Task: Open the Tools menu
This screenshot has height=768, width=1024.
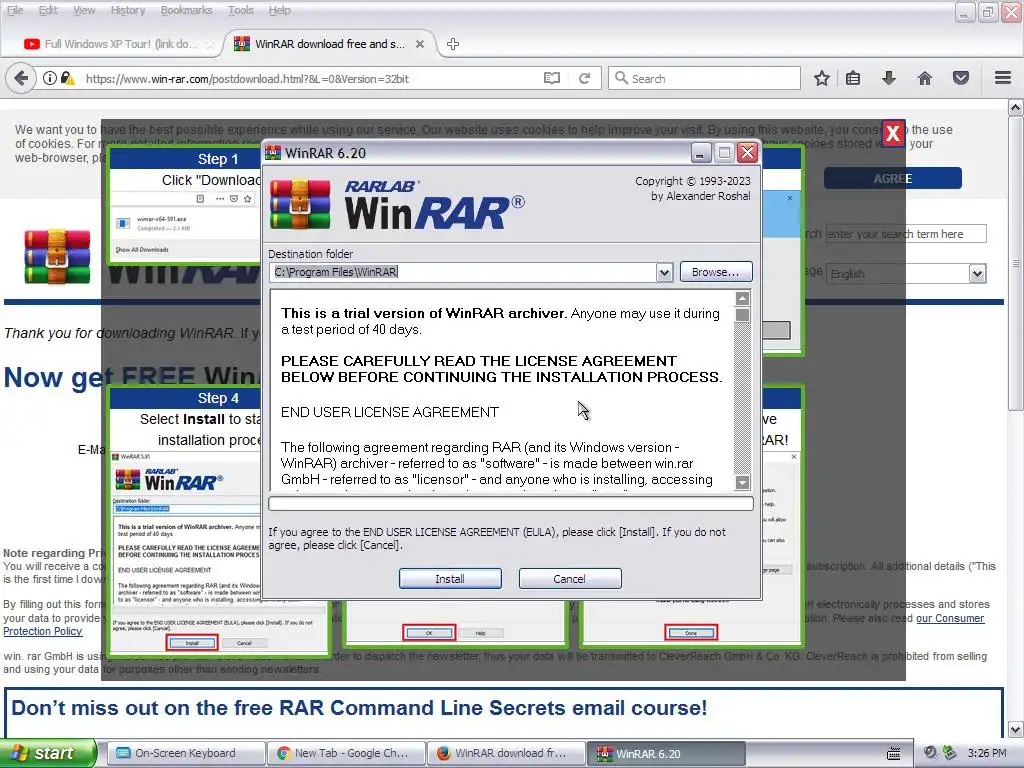Action: [240, 10]
